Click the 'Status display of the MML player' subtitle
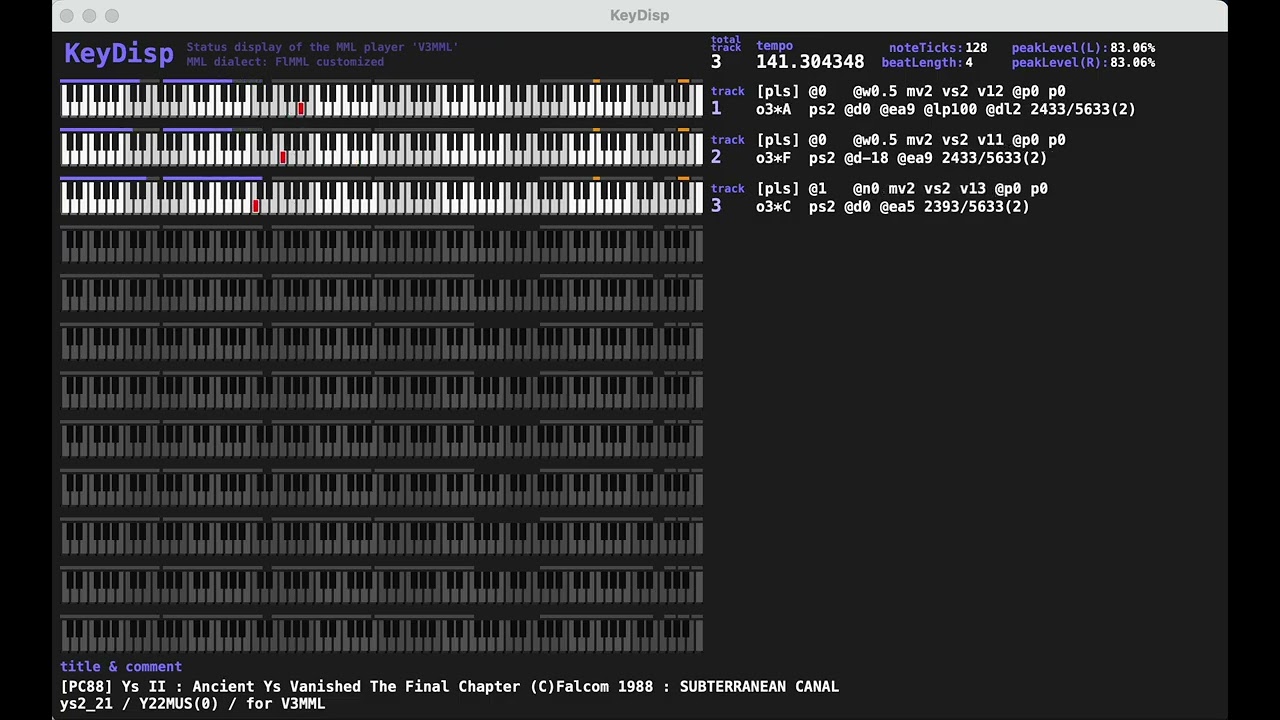The height and width of the screenshot is (720, 1280). (322, 47)
